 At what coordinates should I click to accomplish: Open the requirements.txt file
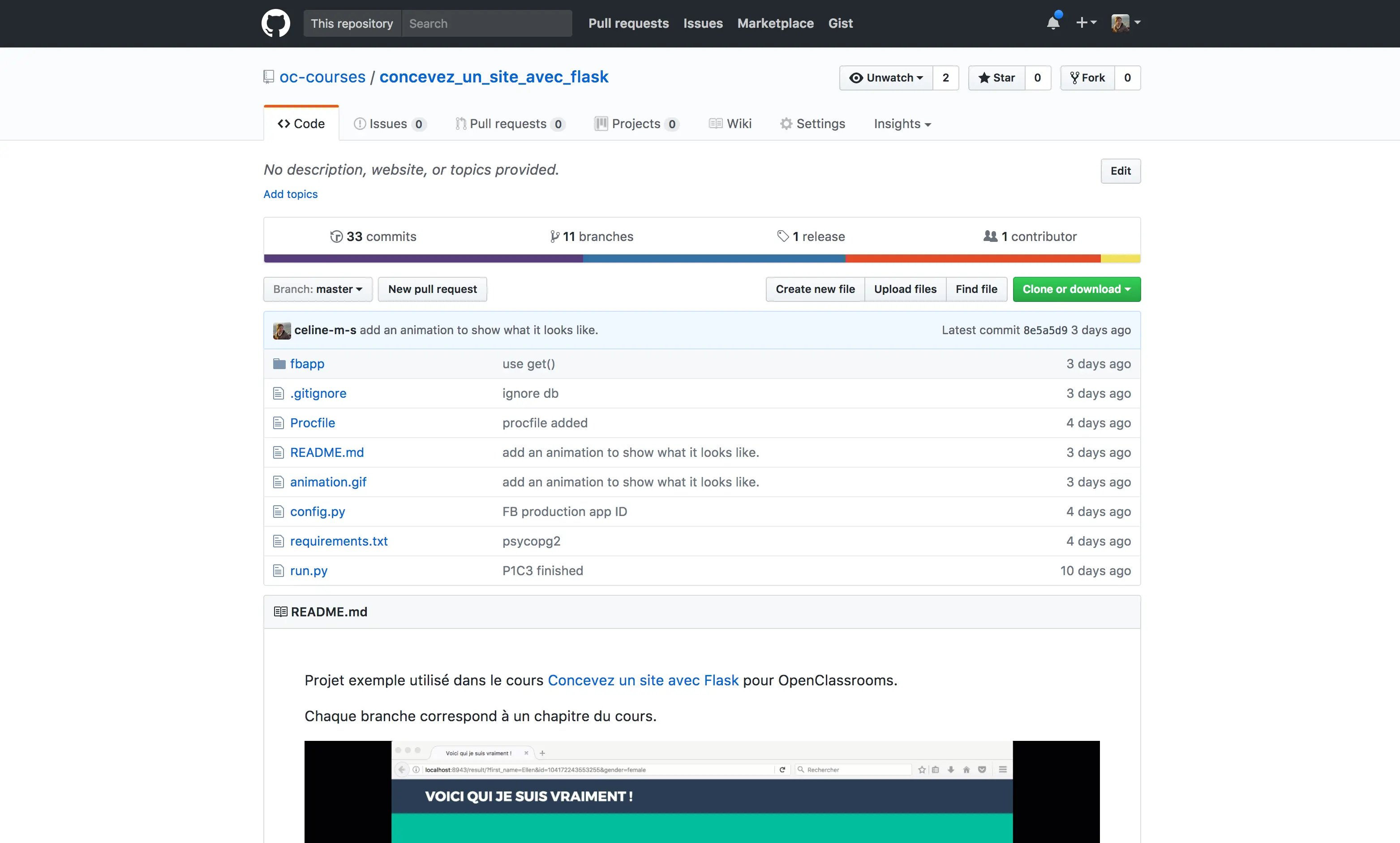click(x=339, y=541)
